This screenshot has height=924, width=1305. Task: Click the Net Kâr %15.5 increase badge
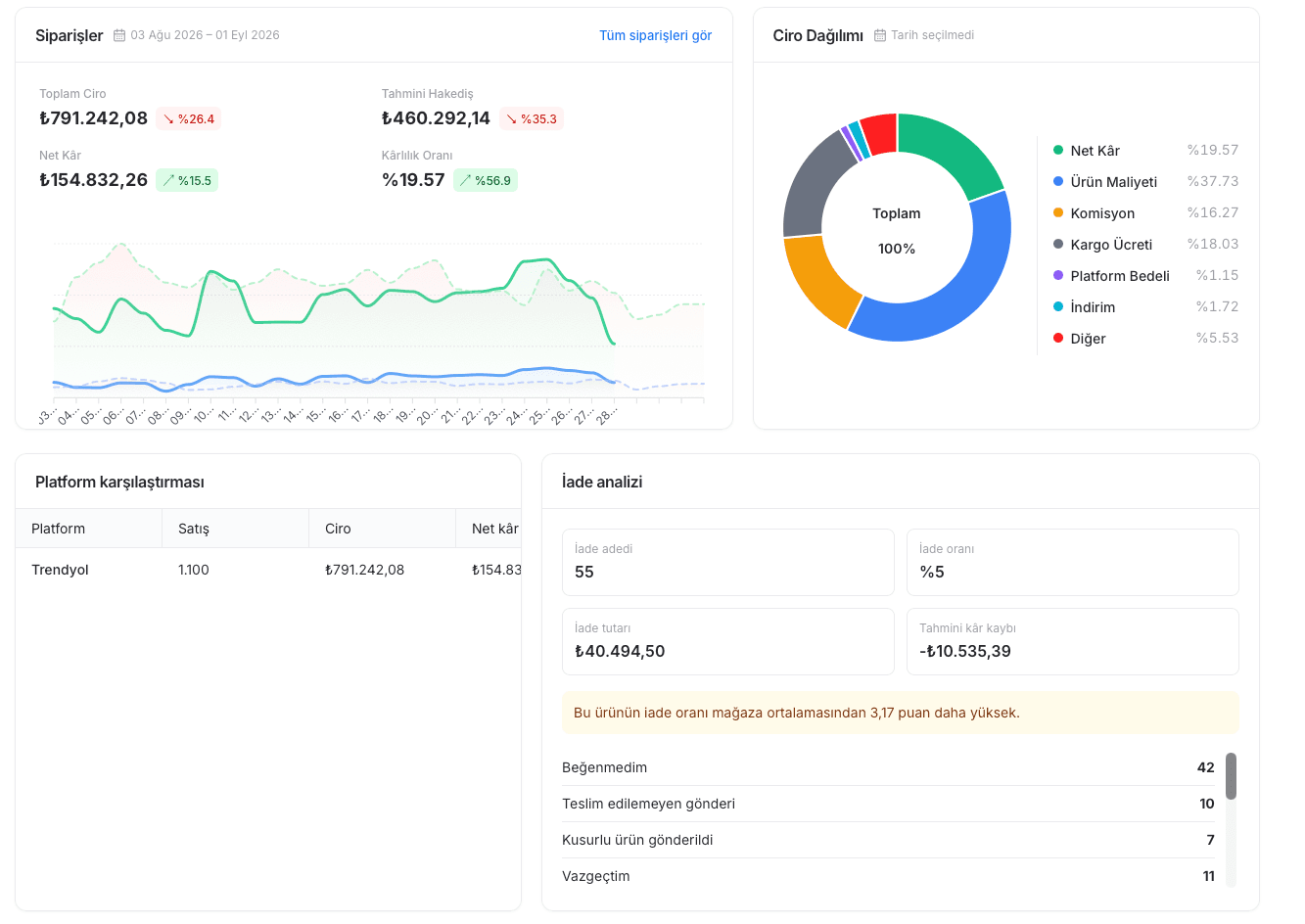pyautogui.click(x=187, y=180)
